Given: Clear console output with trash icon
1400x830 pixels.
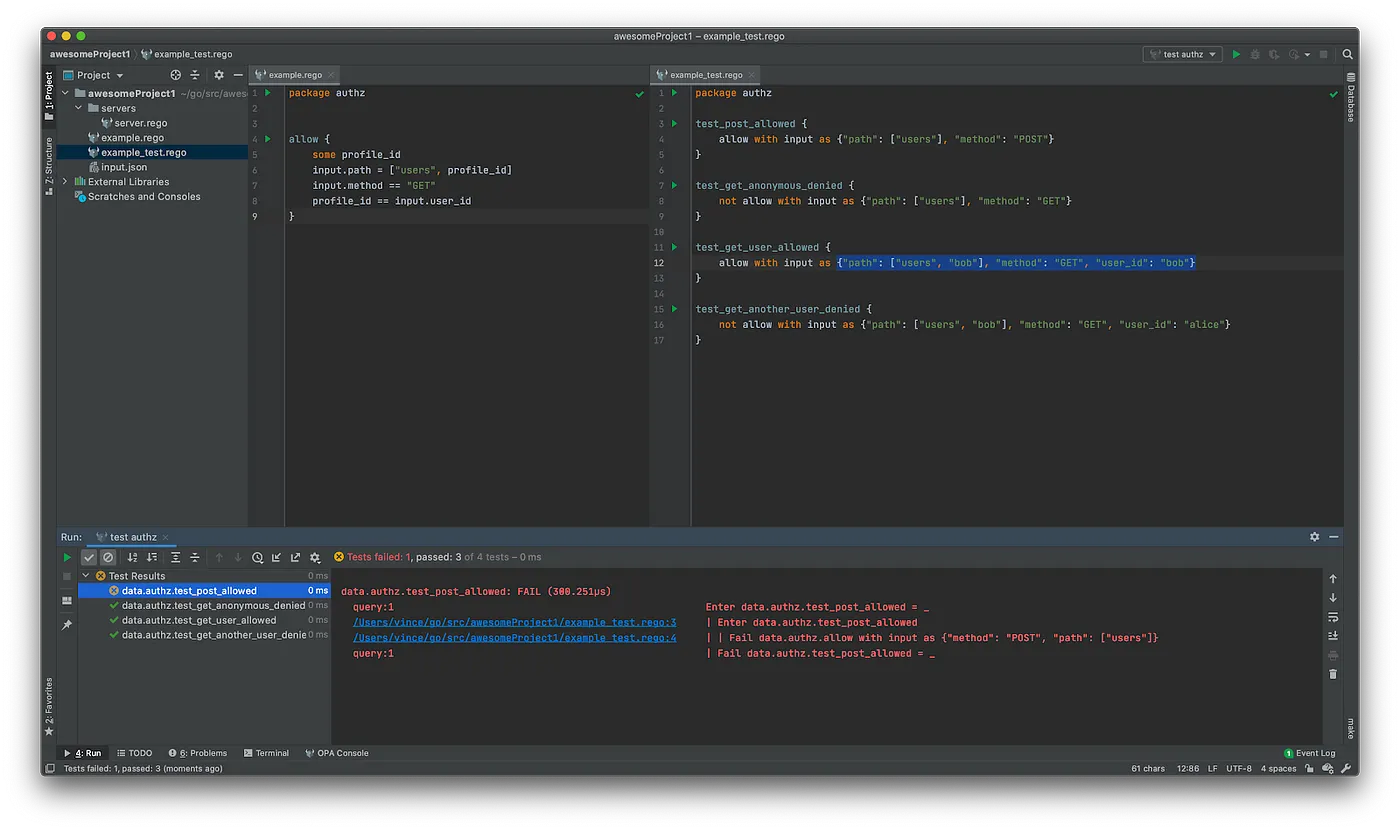Looking at the screenshot, I should click(1333, 674).
